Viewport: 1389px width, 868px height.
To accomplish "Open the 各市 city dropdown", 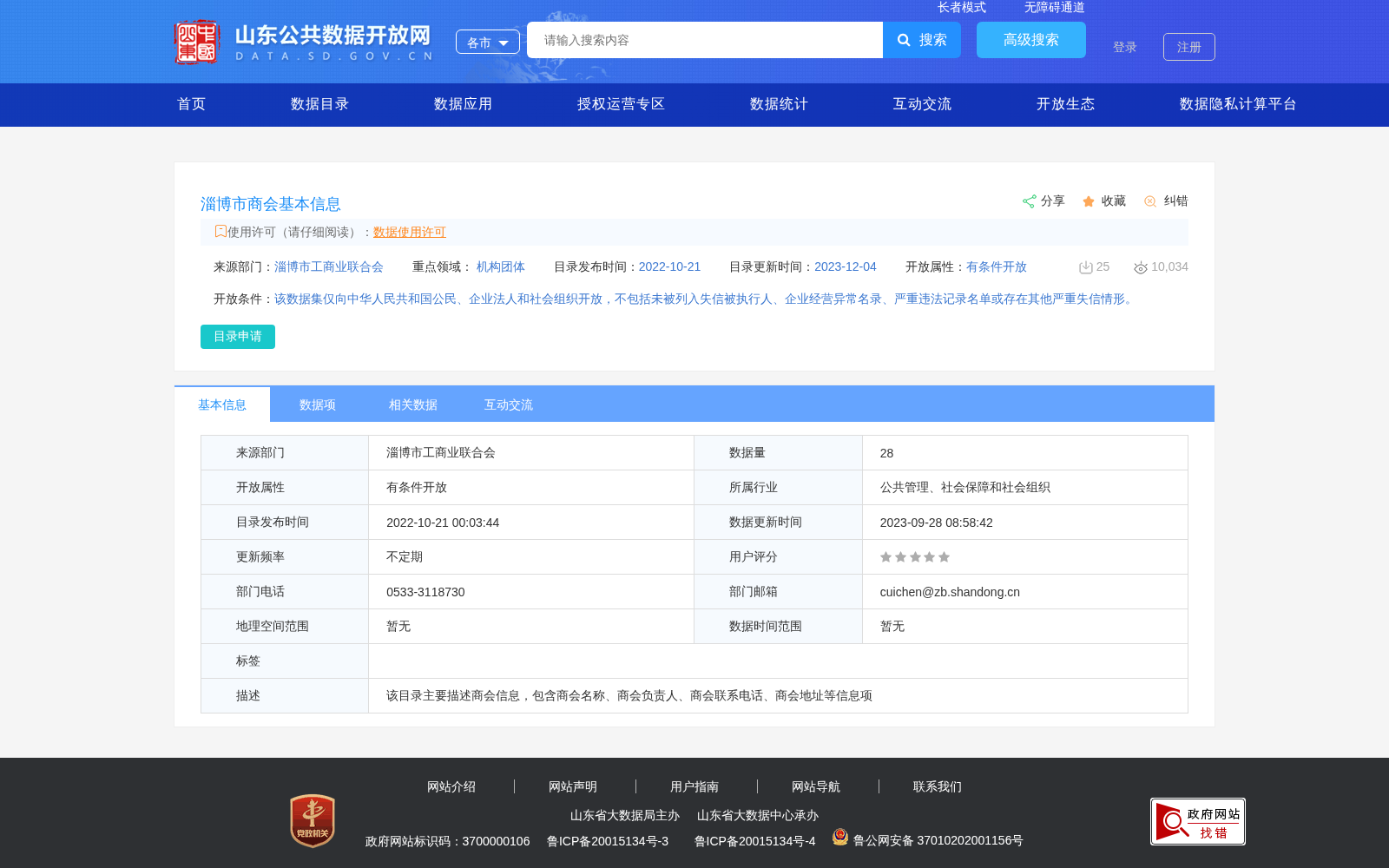I will coord(488,42).
